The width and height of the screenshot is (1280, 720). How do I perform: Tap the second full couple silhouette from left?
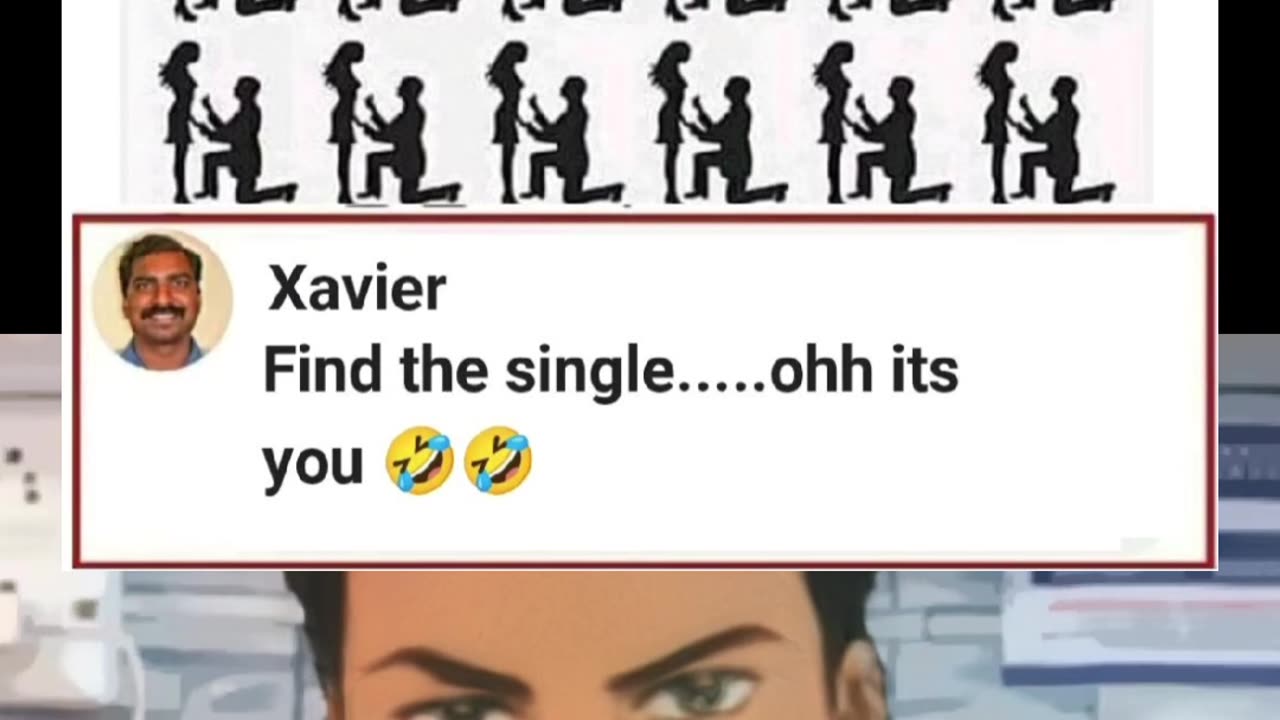[392, 123]
